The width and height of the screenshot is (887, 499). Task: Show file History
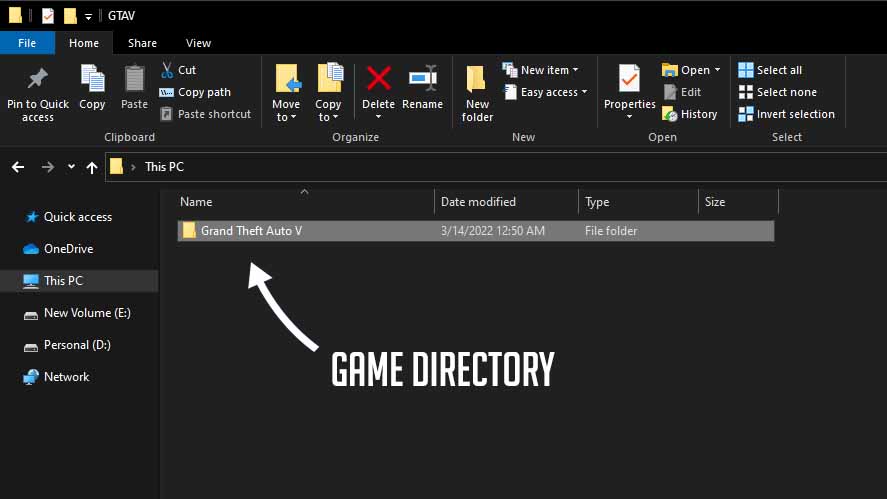pyautogui.click(x=690, y=114)
